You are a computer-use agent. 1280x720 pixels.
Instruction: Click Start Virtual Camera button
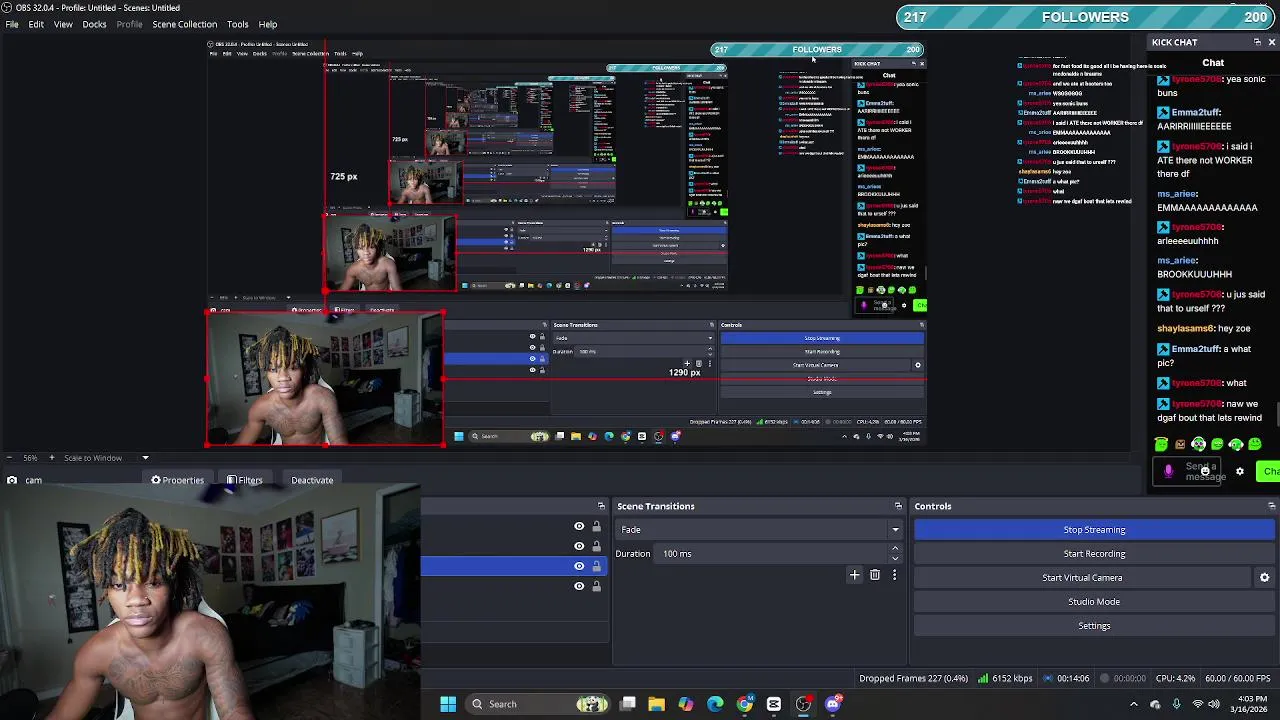pos(1082,578)
